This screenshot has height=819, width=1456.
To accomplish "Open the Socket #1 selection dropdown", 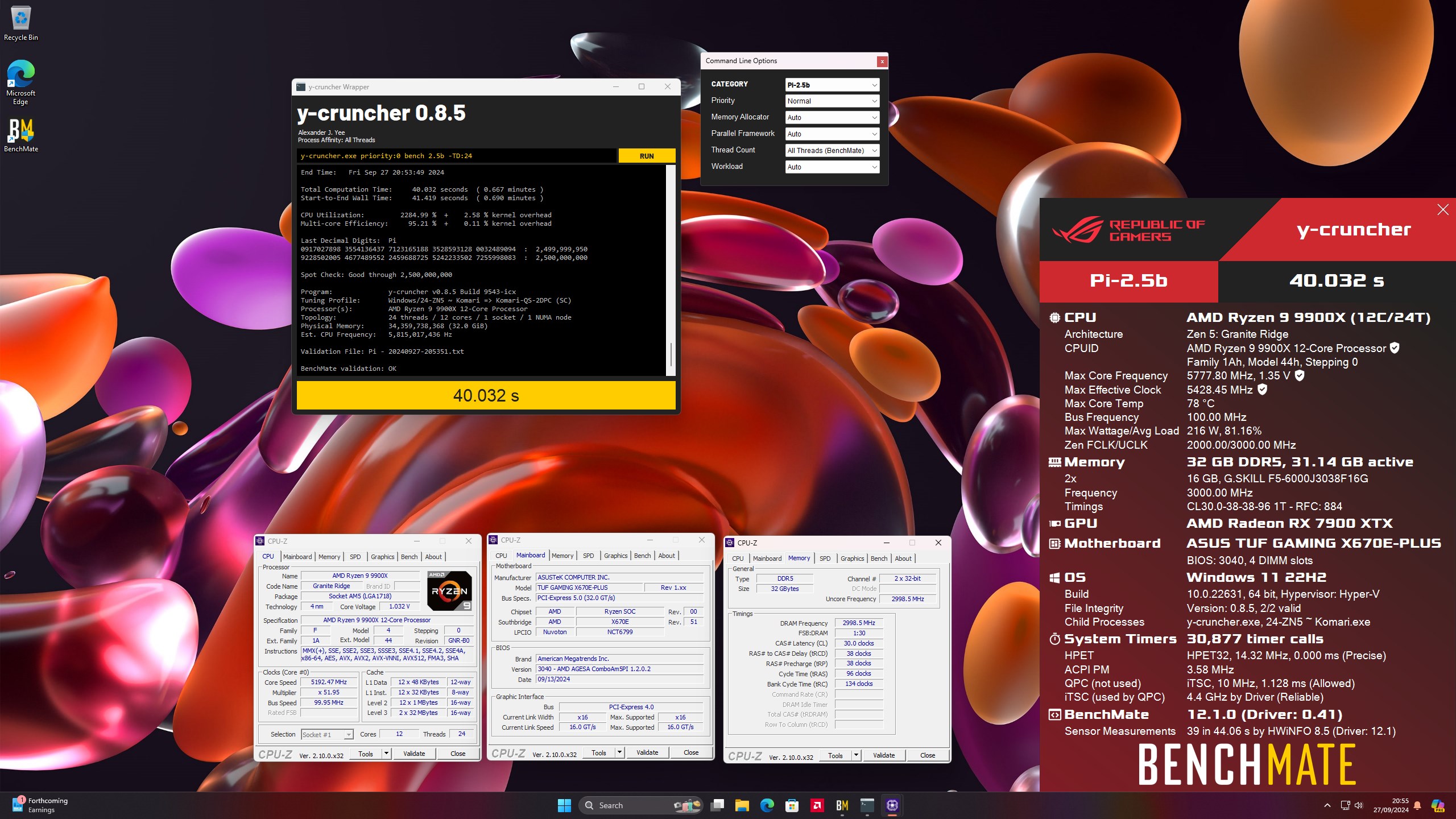I will pos(327,735).
